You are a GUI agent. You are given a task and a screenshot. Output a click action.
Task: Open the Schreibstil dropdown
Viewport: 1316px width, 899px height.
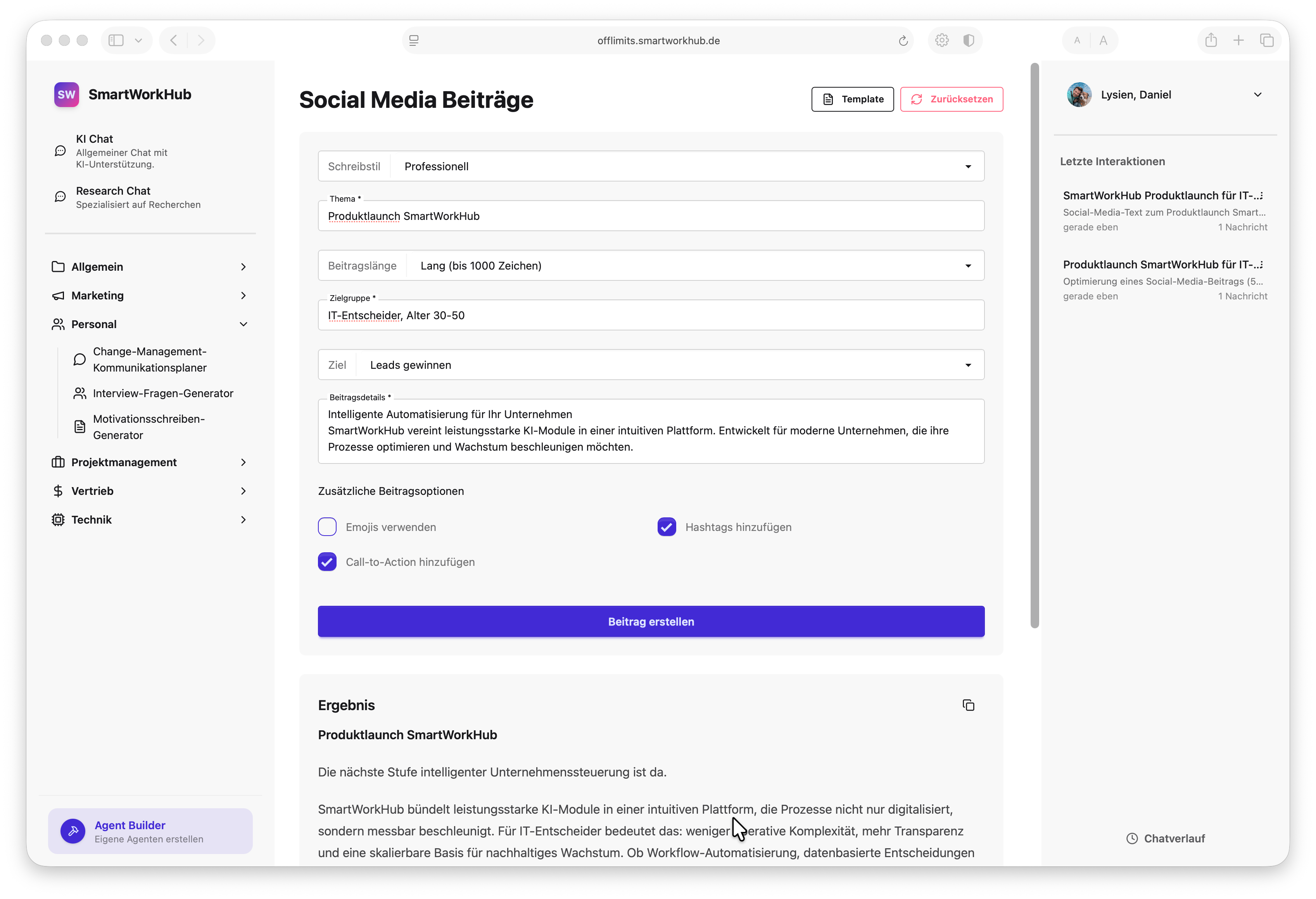[x=651, y=166]
